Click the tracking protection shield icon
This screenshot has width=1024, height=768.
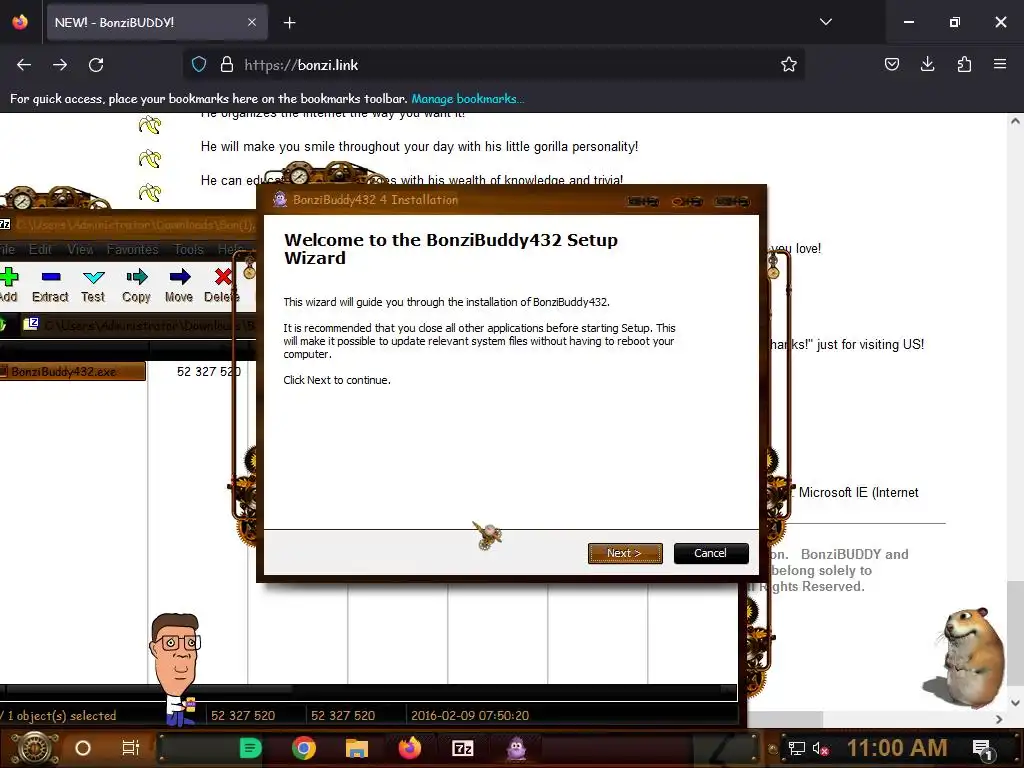click(x=199, y=65)
